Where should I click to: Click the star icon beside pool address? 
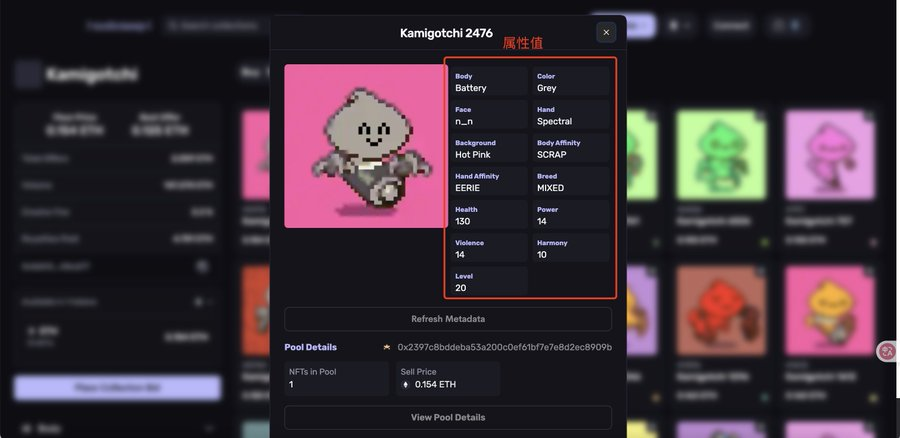tap(387, 347)
